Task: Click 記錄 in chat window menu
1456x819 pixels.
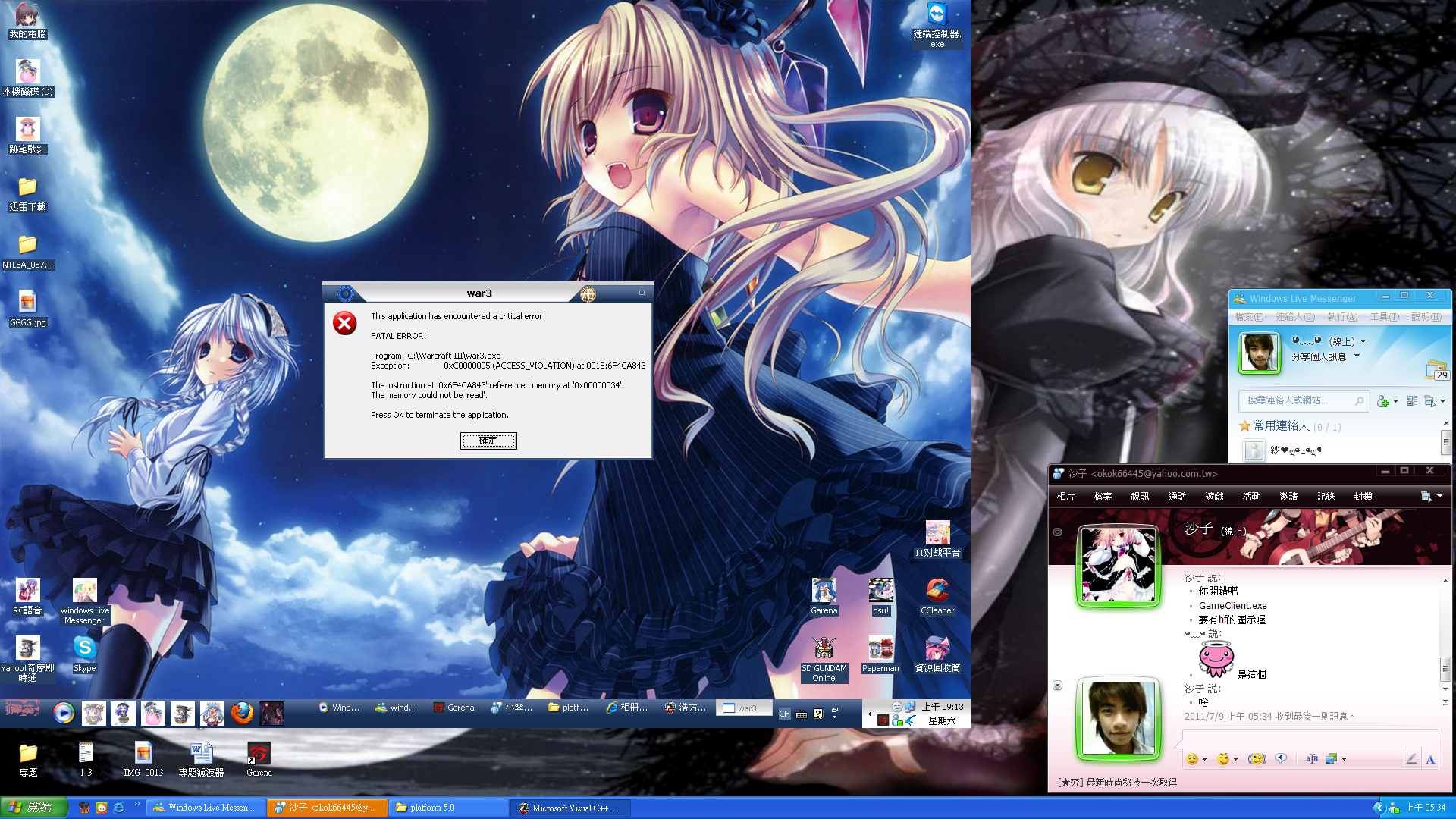Action: [x=1326, y=497]
